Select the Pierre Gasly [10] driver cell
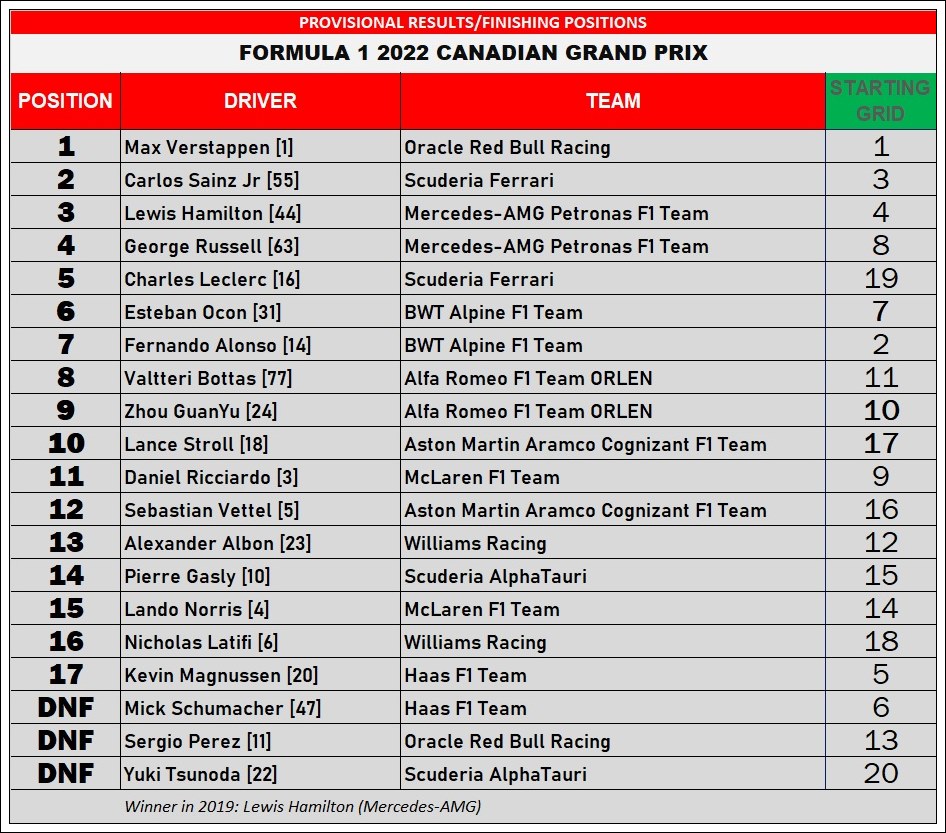 tap(197, 576)
